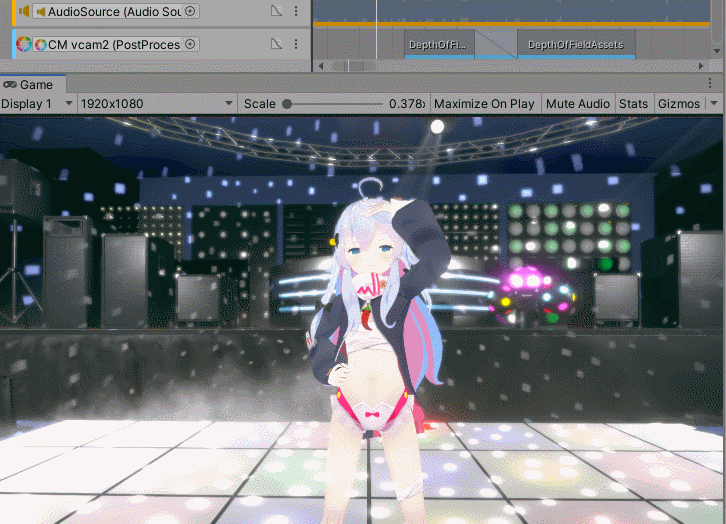Select the blend region between the DepthOfField clips
Image resolution: width=726 pixels, height=524 pixels.
pos(496,44)
